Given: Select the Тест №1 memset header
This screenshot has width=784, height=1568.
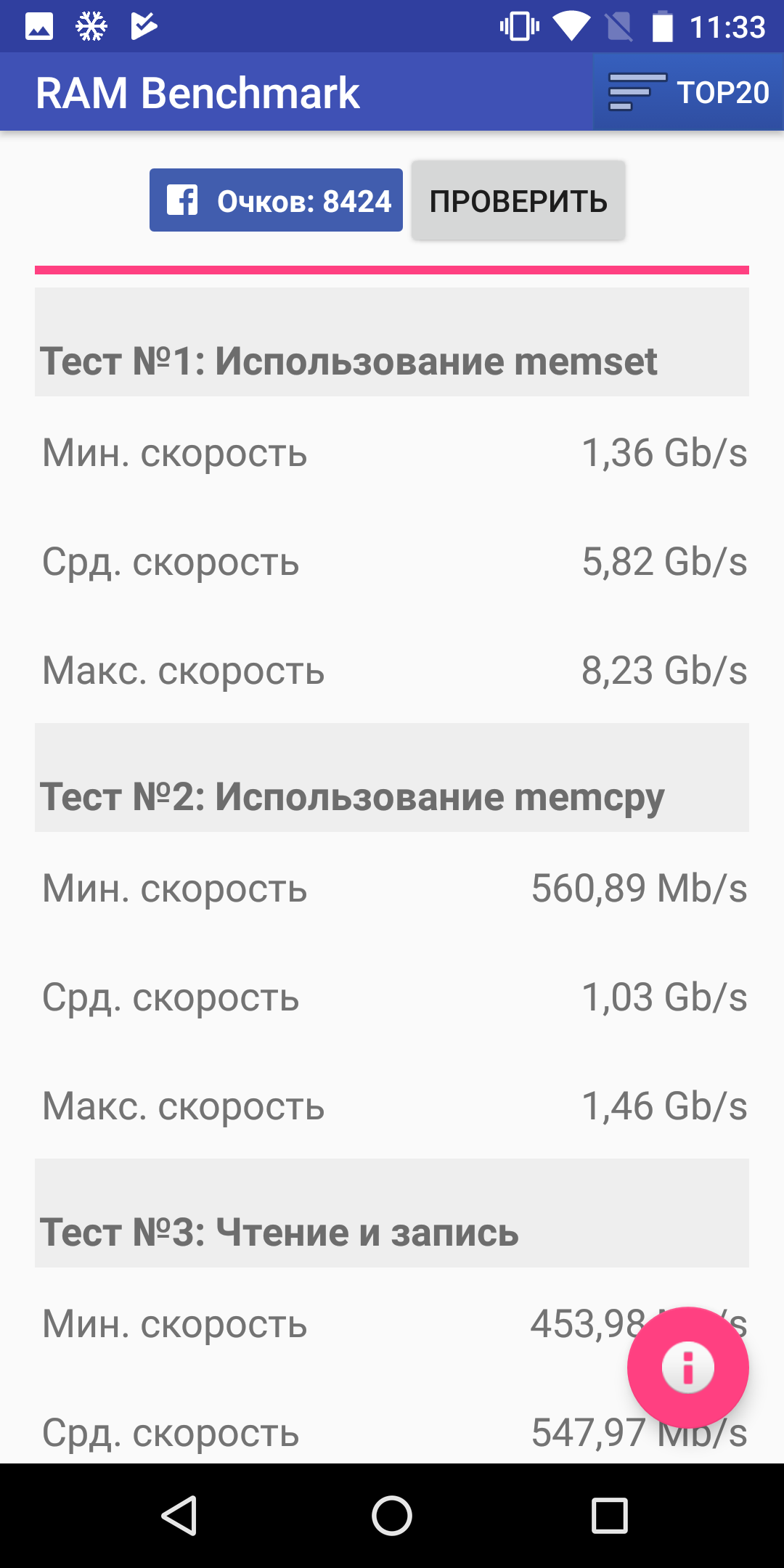Looking at the screenshot, I should [x=392, y=342].
